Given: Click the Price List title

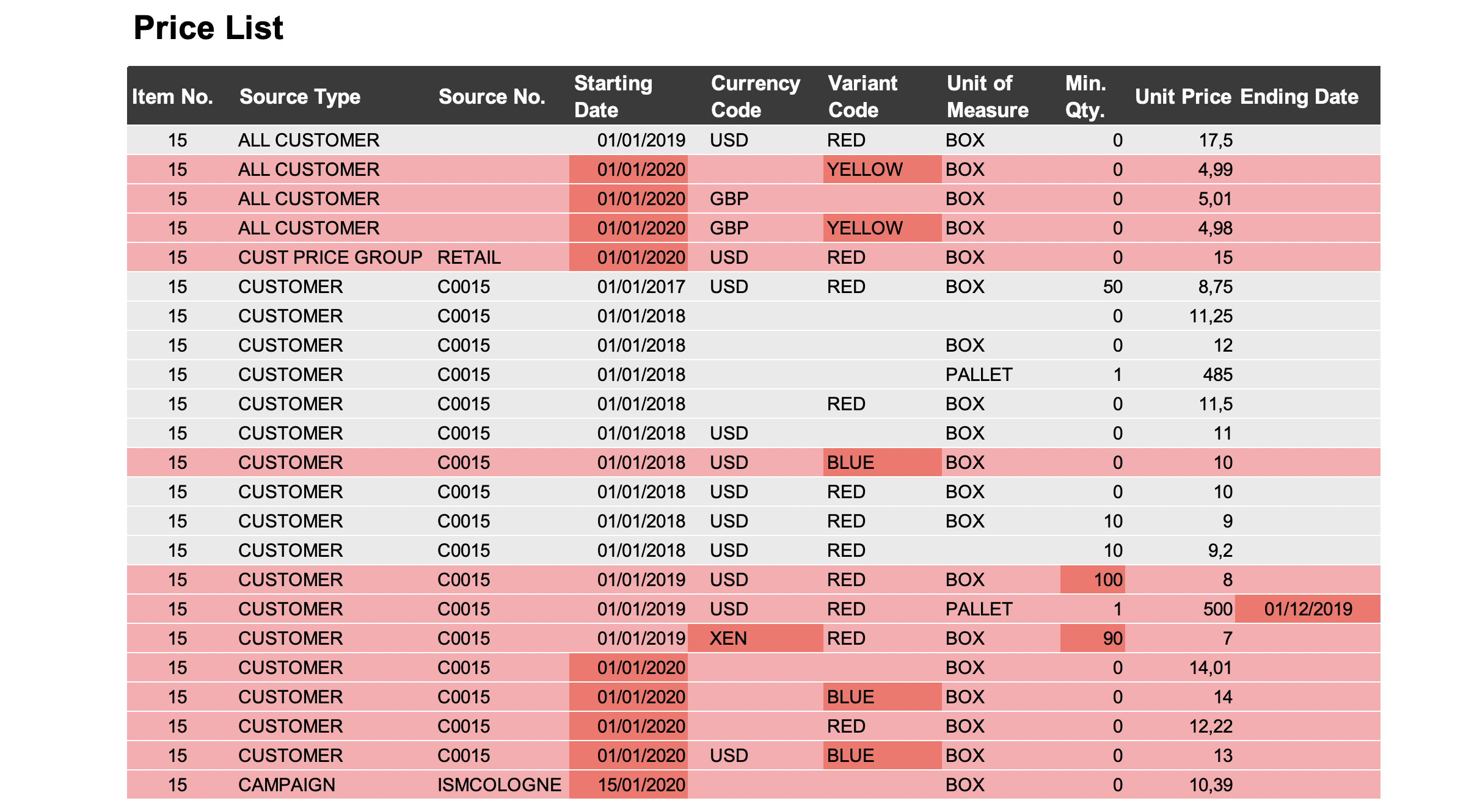Looking at the screenshot, I should tap(208, 28).
